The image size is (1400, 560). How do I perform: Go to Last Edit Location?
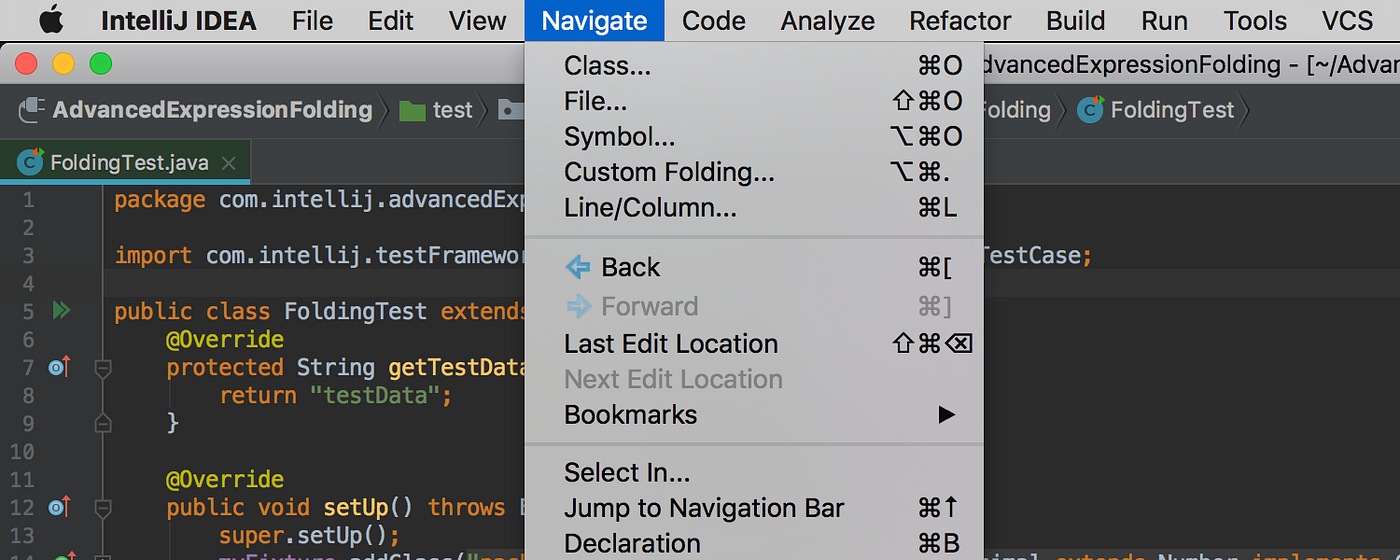click(x=670, y=344)
